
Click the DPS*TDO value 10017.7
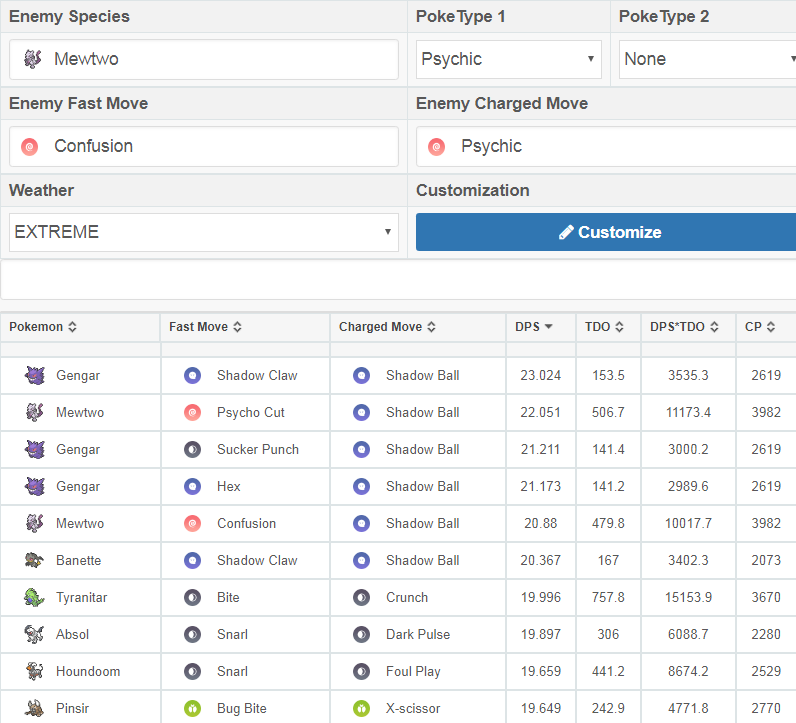tap(688, 523)
